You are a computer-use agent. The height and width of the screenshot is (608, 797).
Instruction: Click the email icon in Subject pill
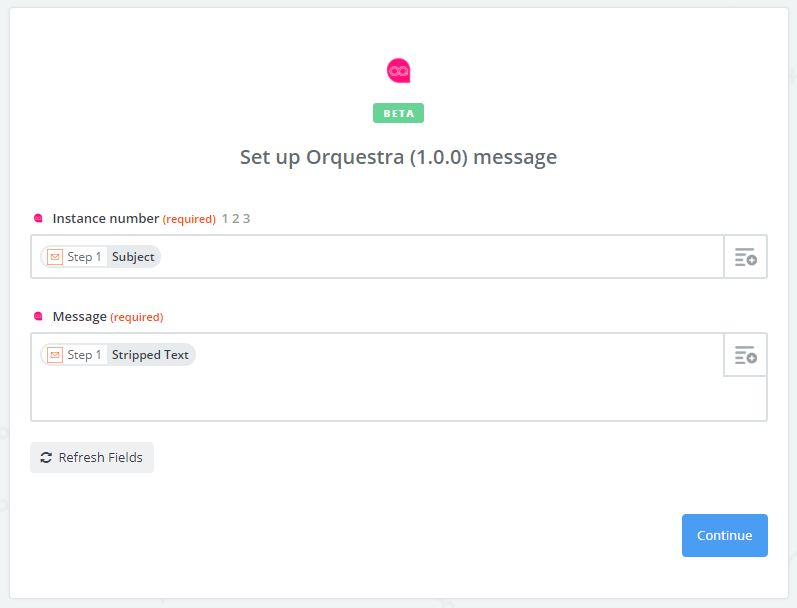[x=55, y=257]
